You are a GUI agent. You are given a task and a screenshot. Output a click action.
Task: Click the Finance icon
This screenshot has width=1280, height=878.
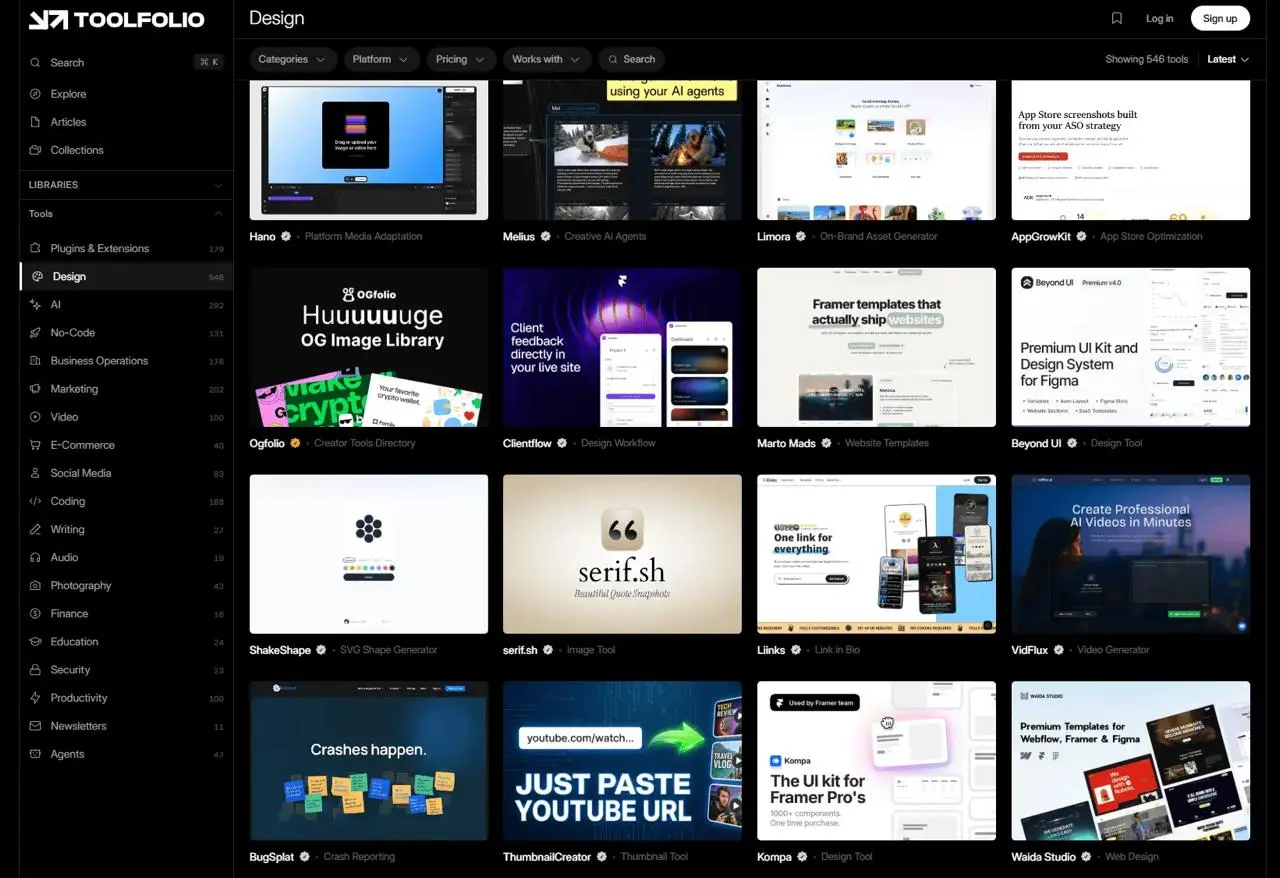click(36, 613)
